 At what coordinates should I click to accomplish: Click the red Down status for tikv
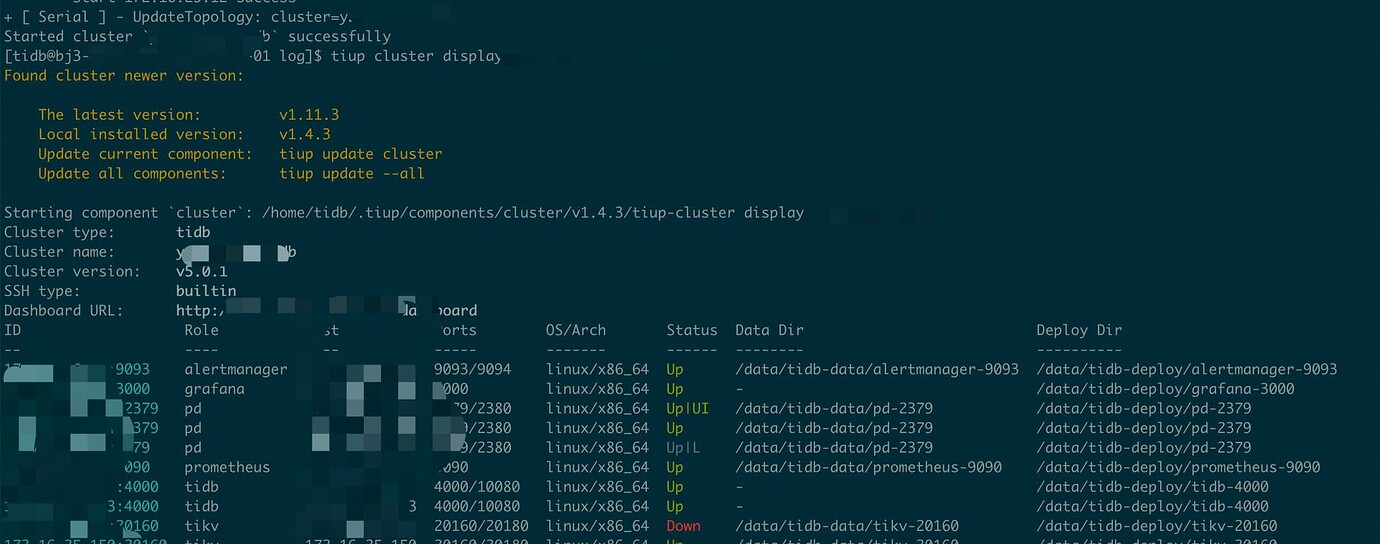coord(684,526)
